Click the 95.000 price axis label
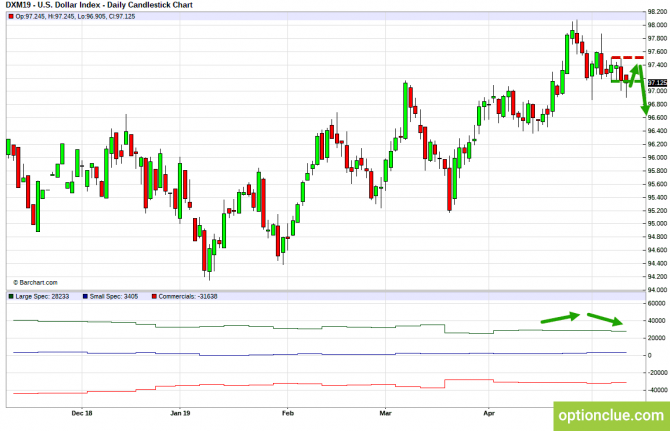Image resolution: width=670 pixels, height=431 pixels. point(657,223)
